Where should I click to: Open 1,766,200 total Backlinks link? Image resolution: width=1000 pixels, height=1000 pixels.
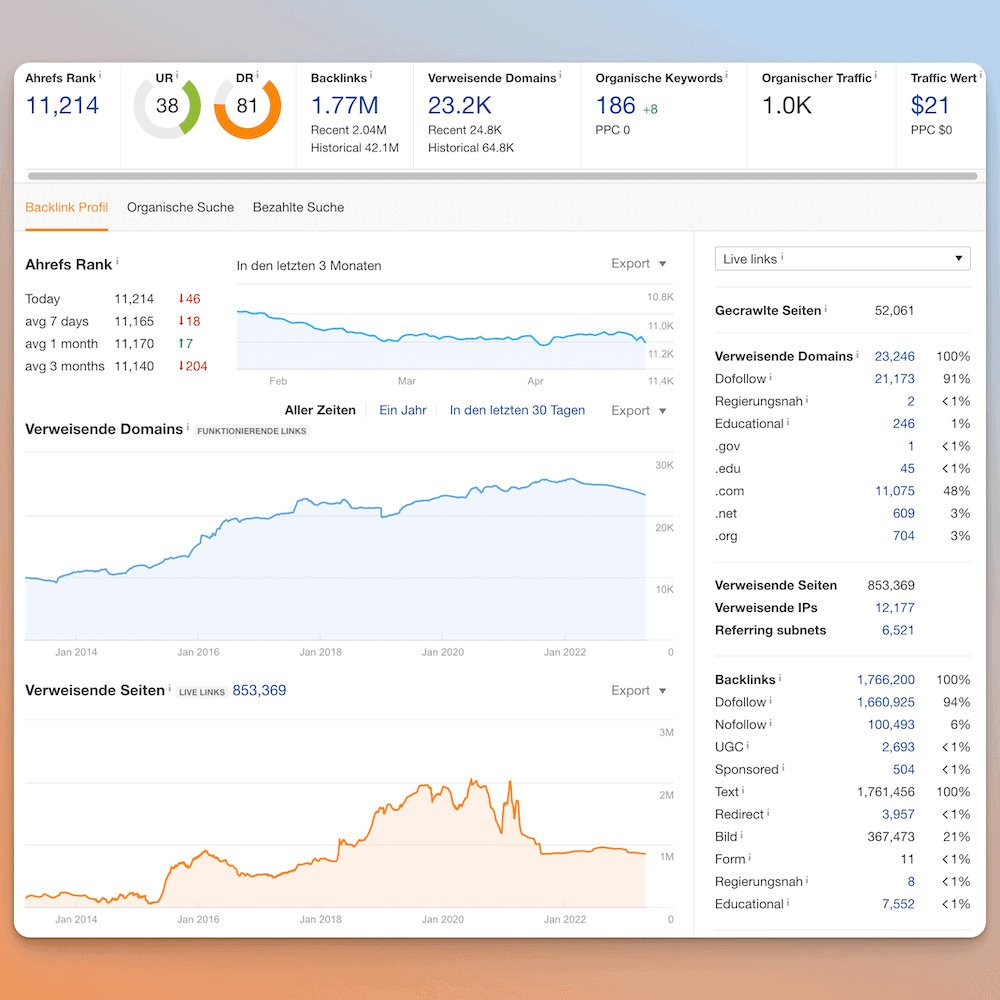pos(885,680)
